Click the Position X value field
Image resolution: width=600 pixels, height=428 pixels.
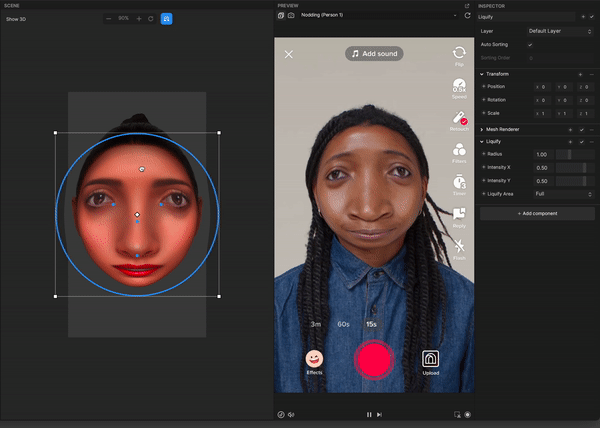coord(542,87)
